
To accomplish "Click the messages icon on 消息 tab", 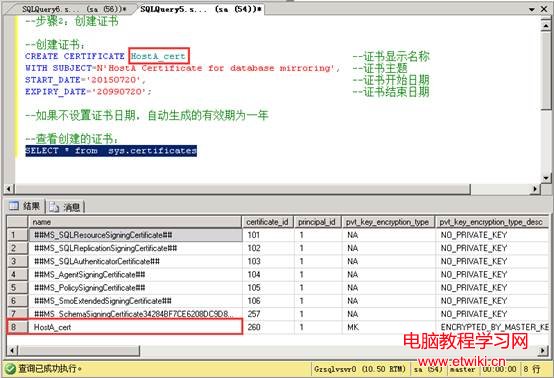I will (54, 207).
